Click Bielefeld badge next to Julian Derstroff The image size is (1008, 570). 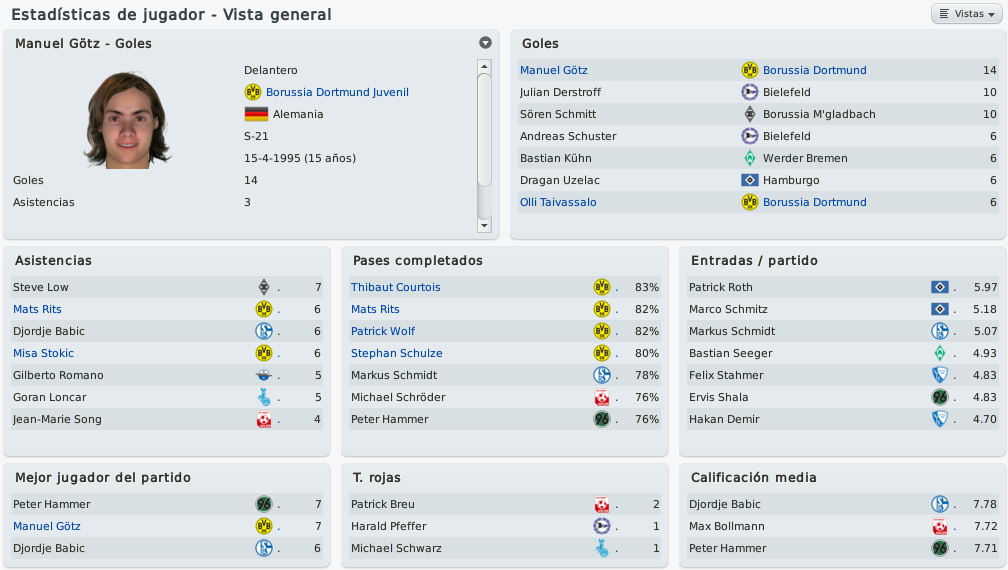pyautogui.click(x=750, y=92)
